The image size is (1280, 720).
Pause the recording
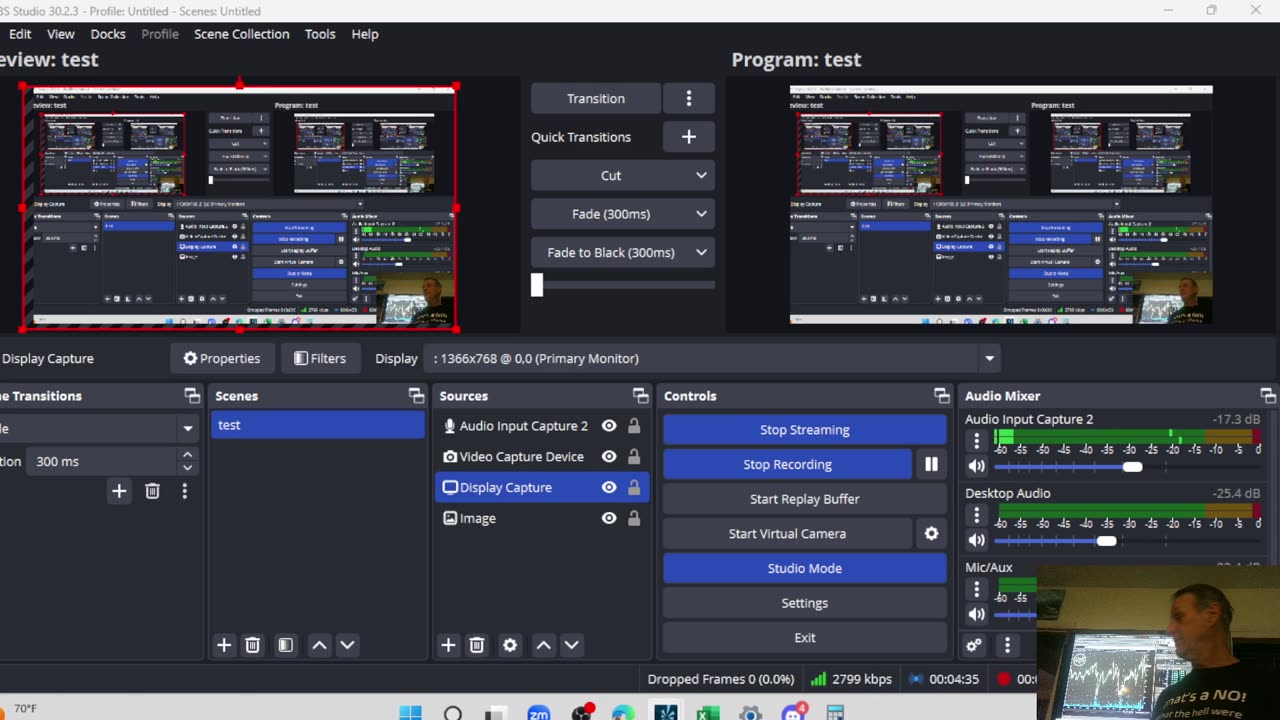click(931, 464)
